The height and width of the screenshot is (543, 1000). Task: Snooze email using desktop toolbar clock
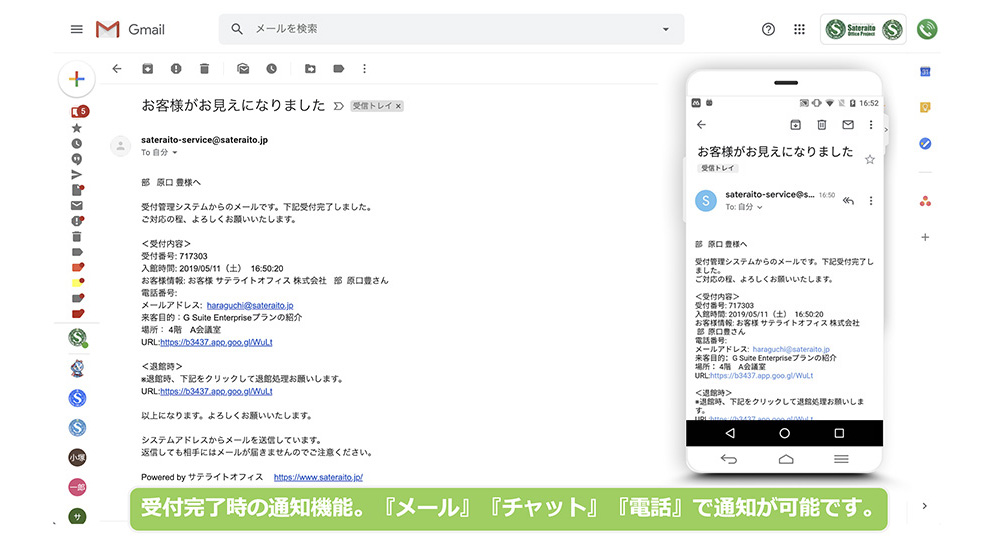(x=272, y=69)
